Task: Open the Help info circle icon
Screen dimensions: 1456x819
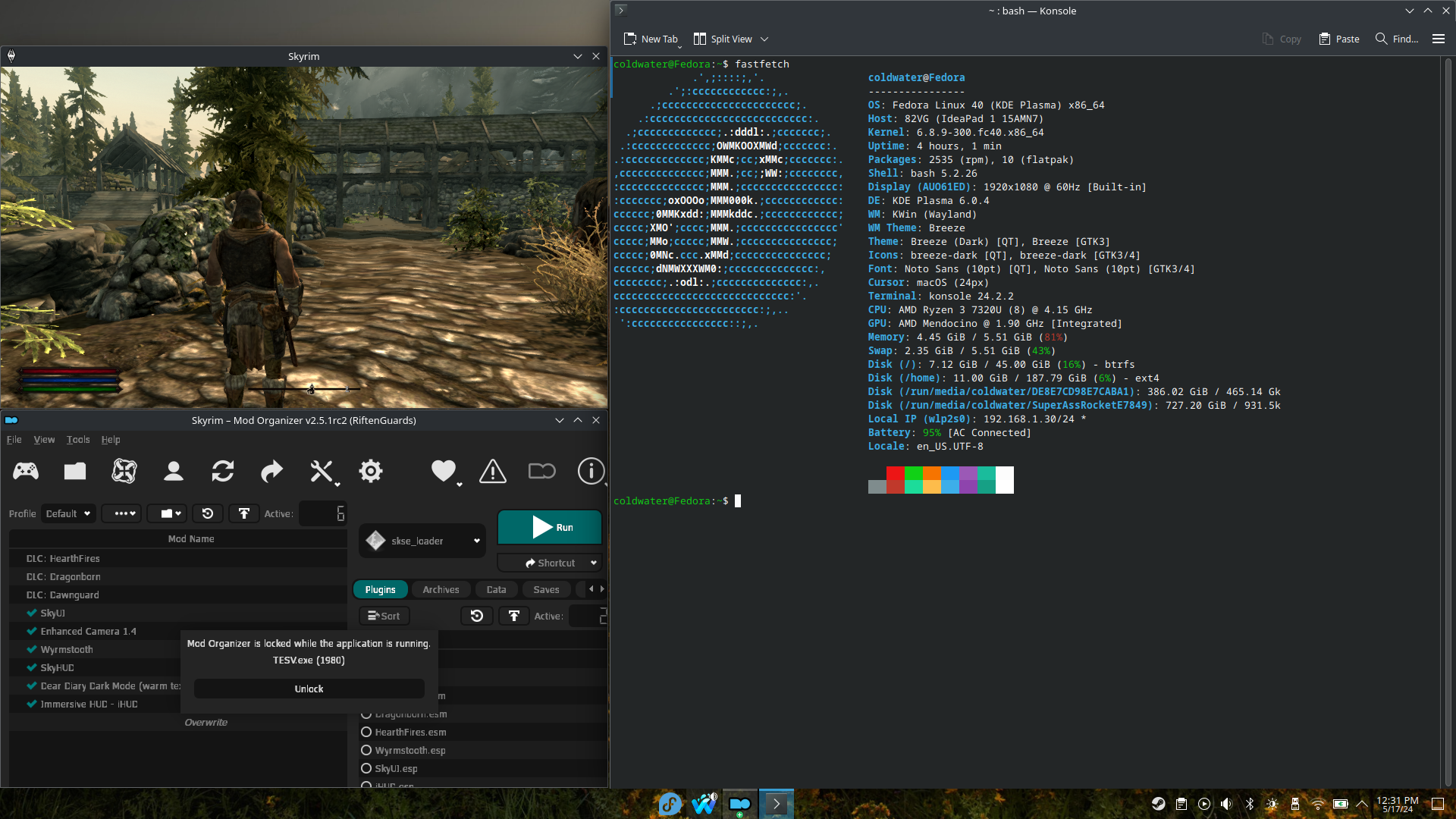Action: coord(591,472)
